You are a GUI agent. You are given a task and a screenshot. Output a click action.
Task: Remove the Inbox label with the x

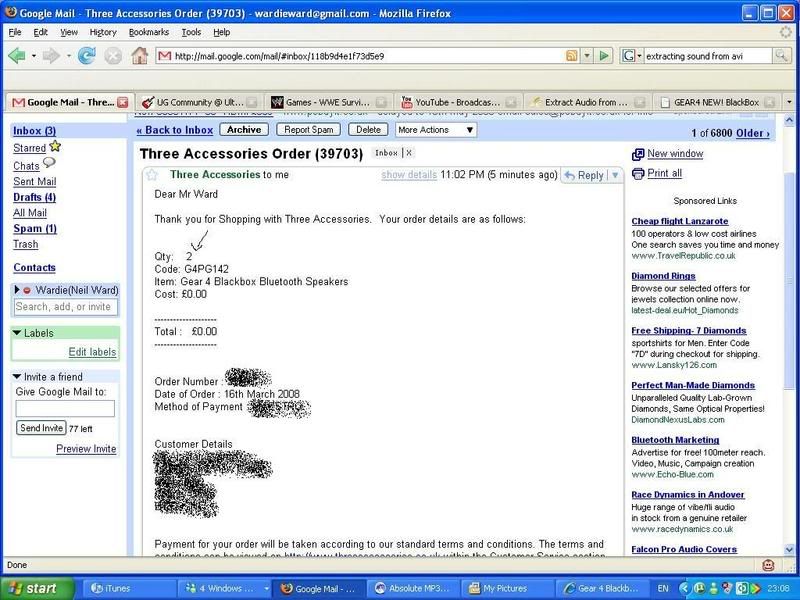[x=409, y=153]
